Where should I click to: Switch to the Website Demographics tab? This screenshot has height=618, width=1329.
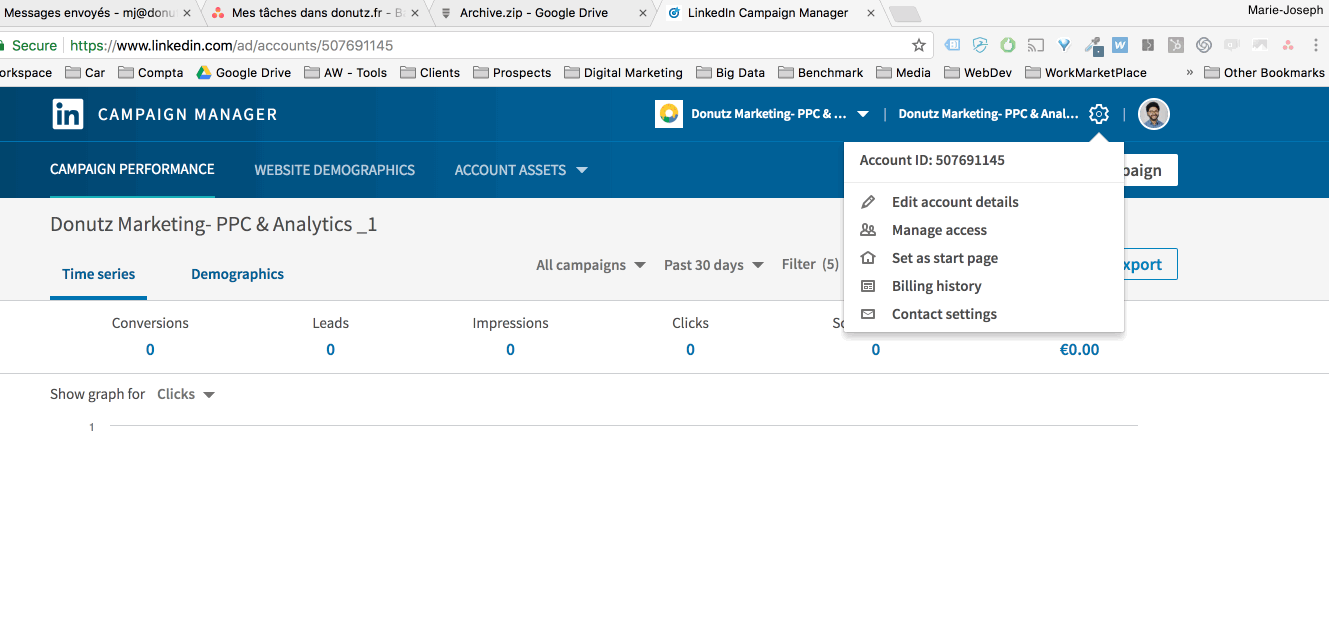click(334, 170)
